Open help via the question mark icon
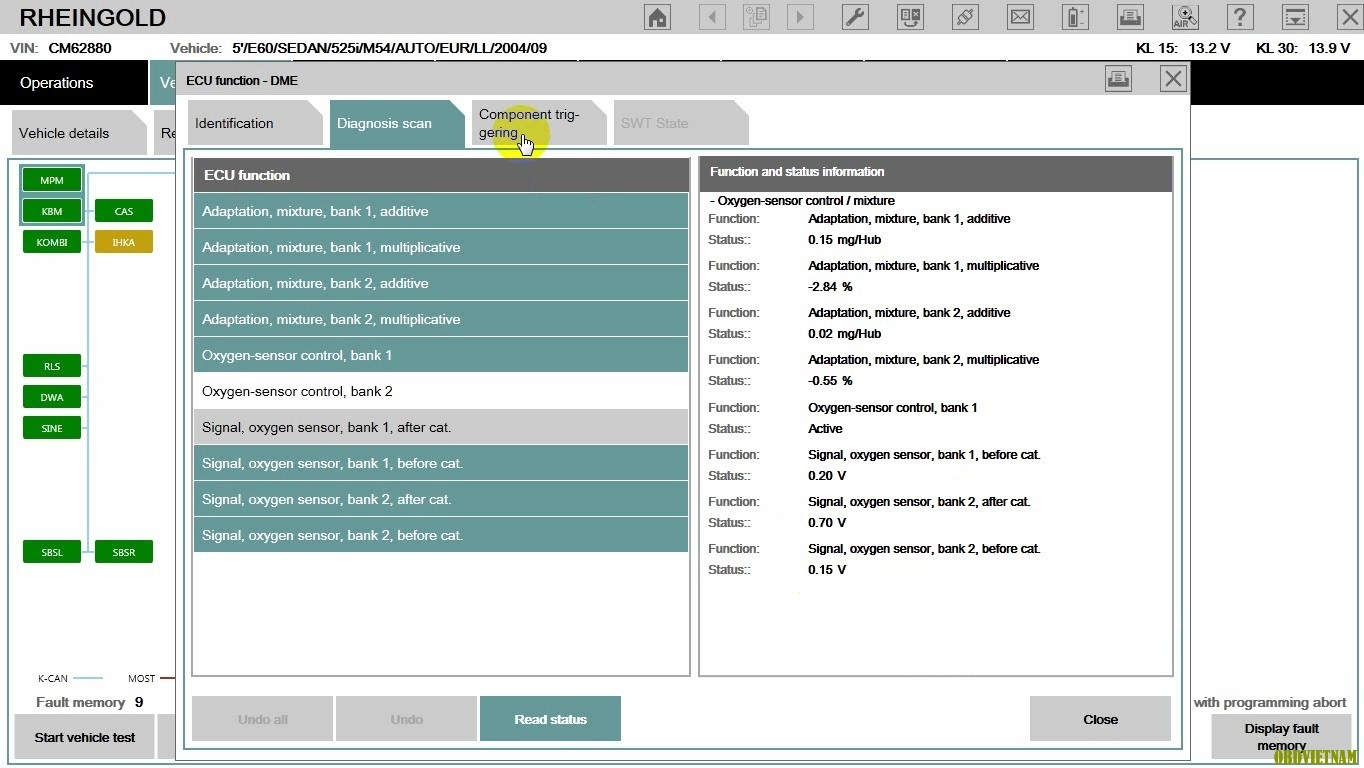 (1240, 17)
